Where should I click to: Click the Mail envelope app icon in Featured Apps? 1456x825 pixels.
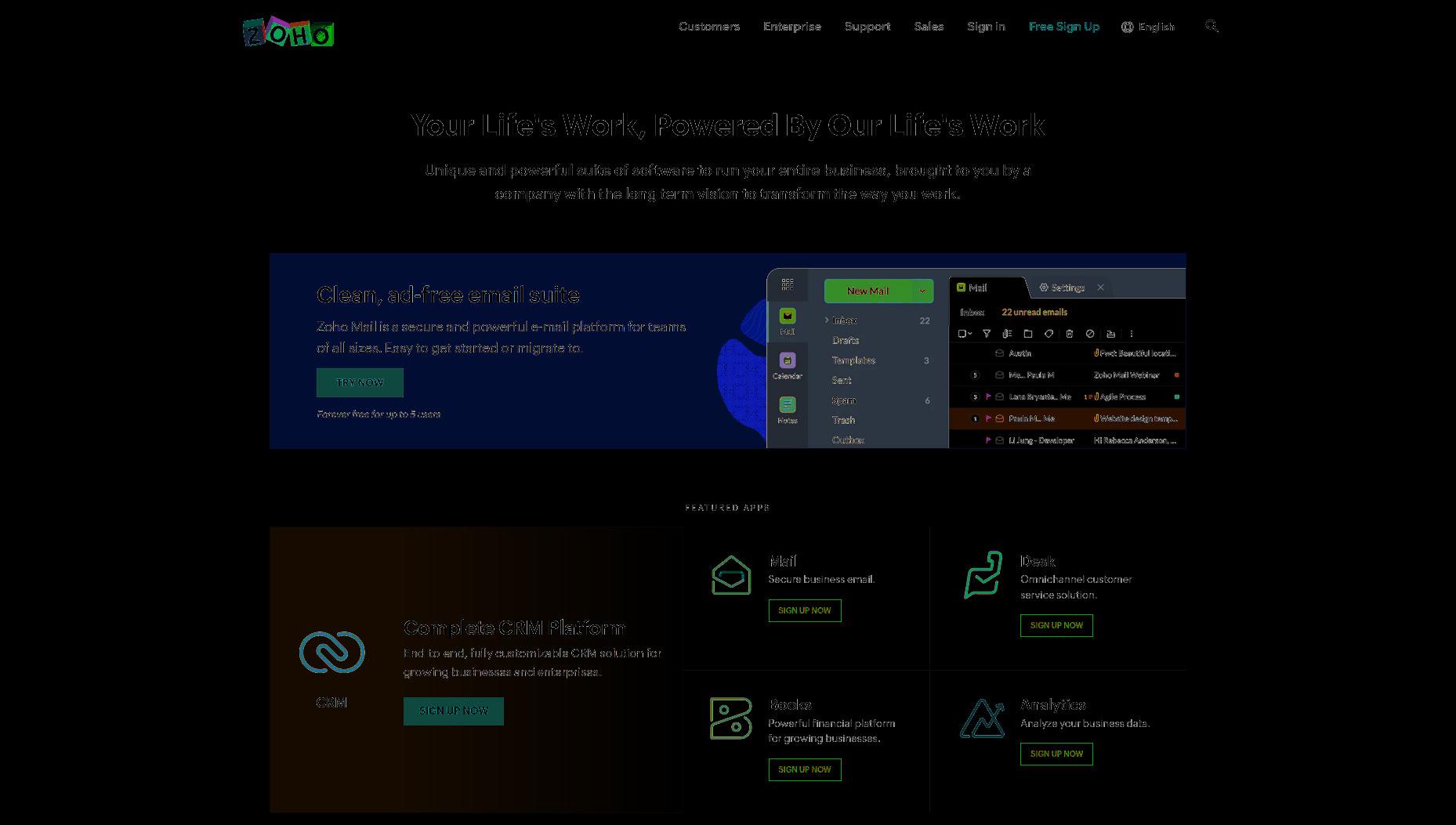731,576
